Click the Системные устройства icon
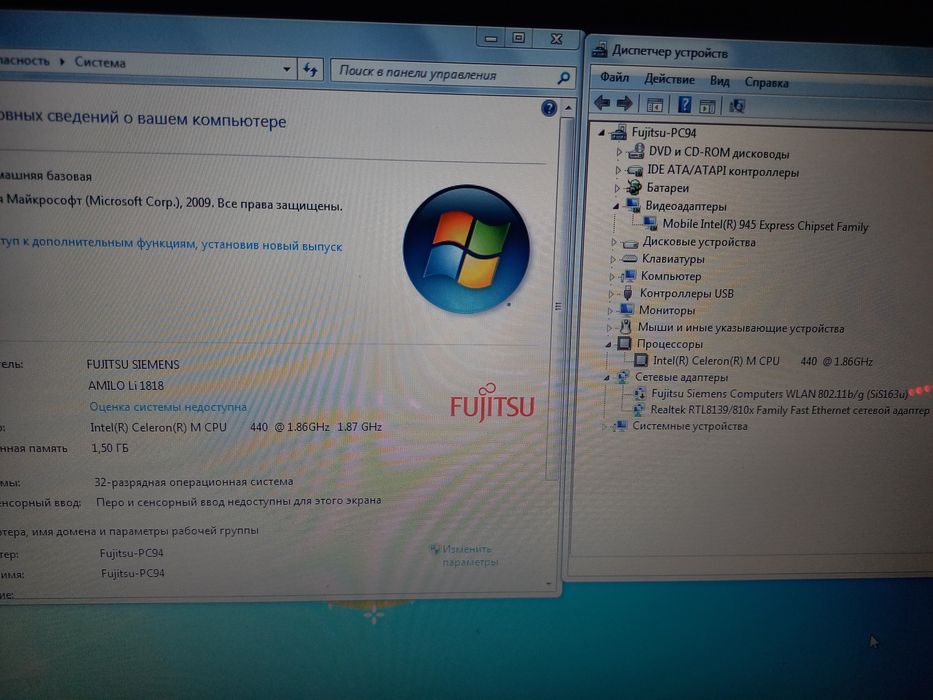Viewport: 933px width, 700px height. click(621, 426)
